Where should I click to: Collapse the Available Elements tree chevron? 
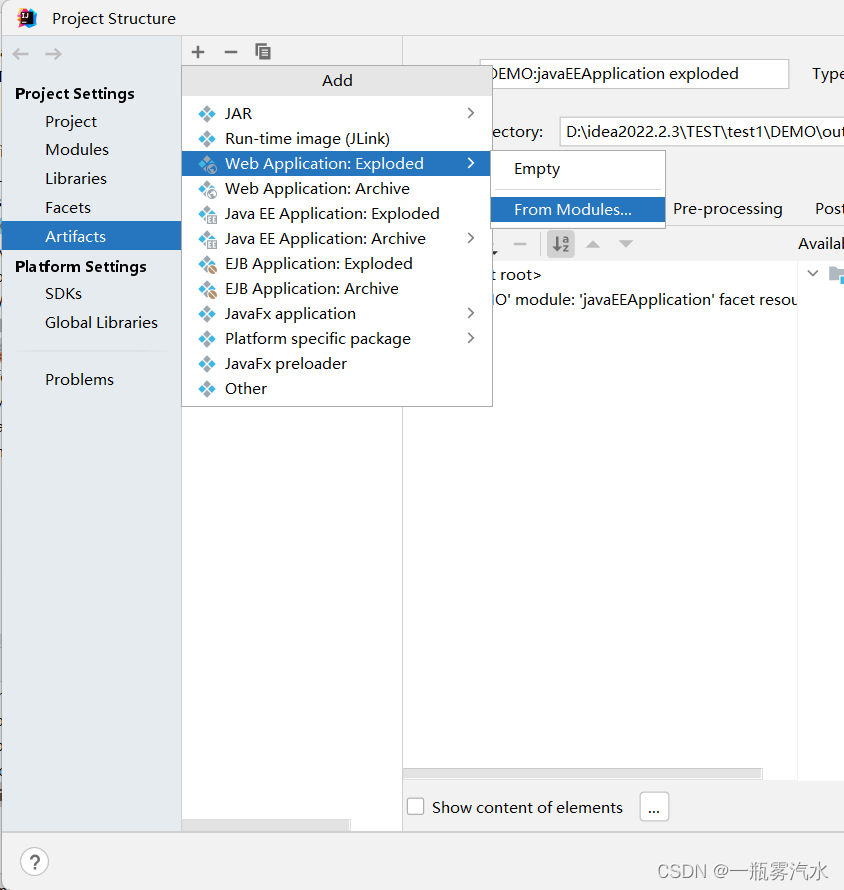point(813,274)
